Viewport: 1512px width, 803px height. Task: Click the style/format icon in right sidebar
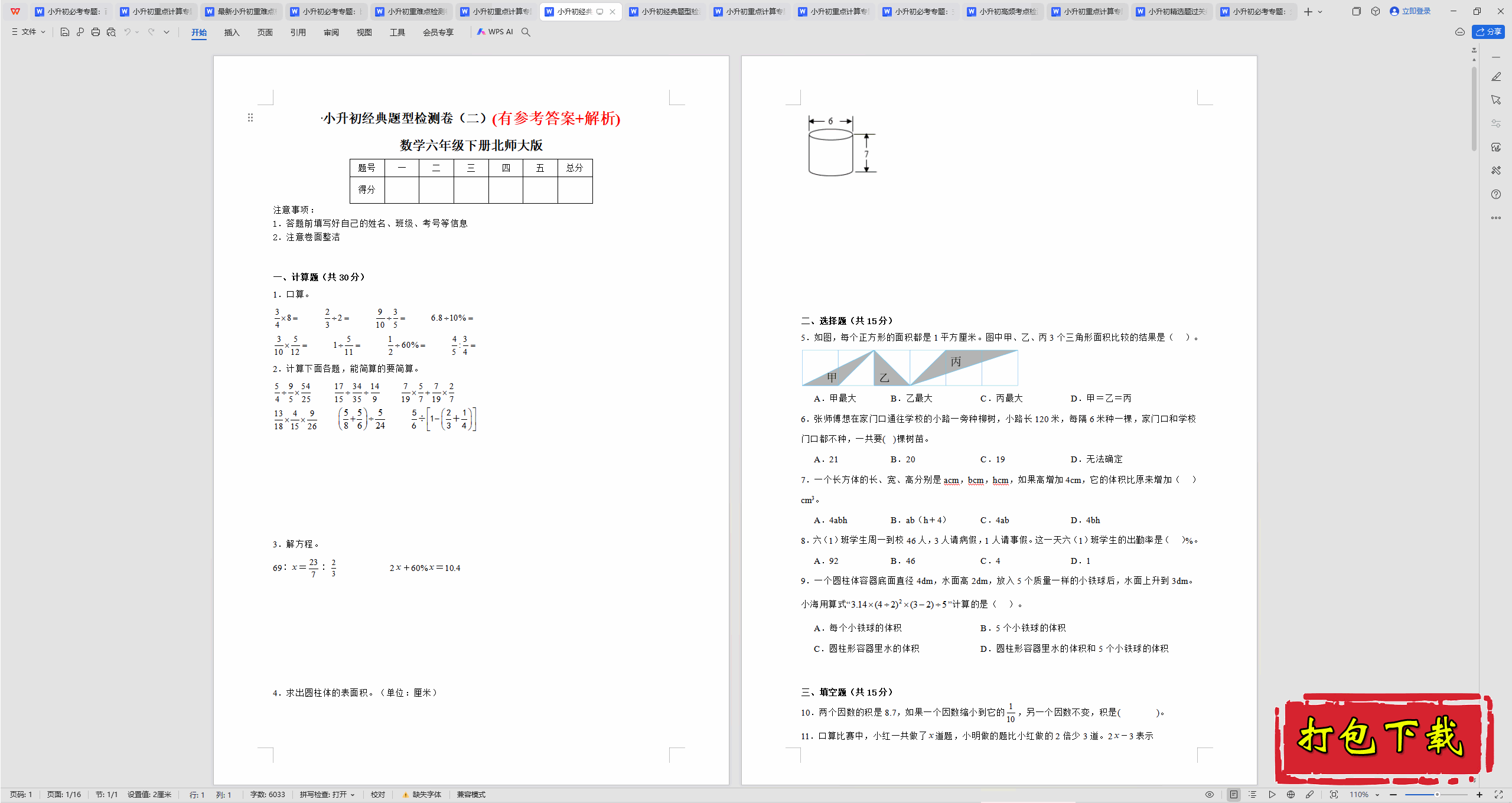pos(1496,147)
